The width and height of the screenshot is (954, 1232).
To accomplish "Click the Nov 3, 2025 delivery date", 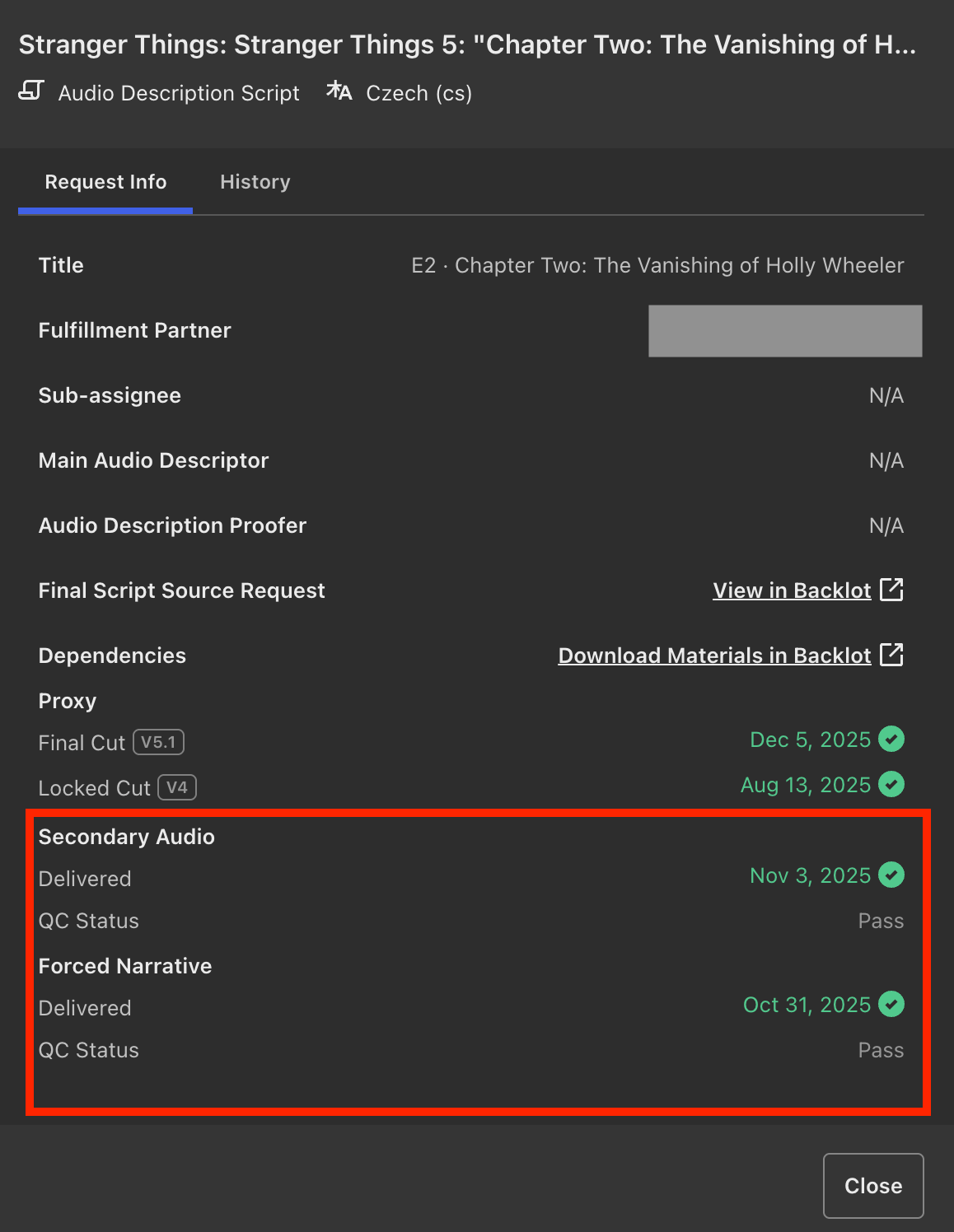I will 810,875.
